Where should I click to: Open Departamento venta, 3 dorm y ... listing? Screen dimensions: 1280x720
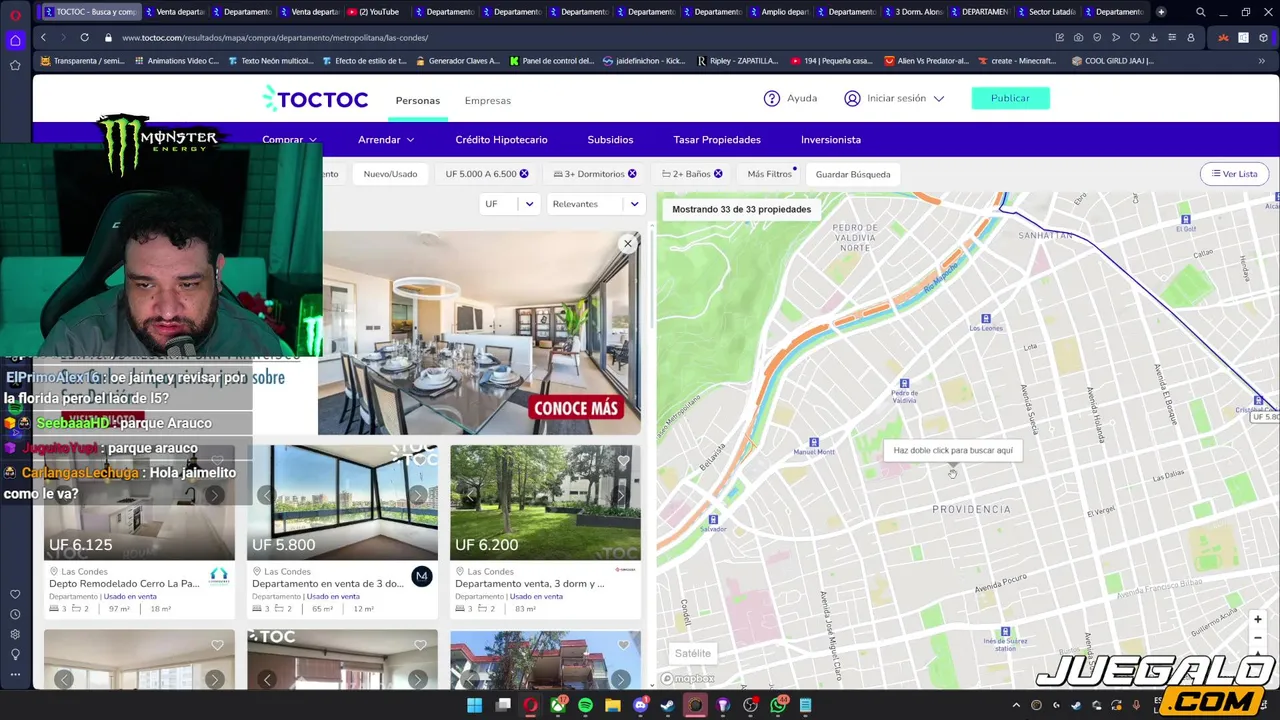pos(530,583)
